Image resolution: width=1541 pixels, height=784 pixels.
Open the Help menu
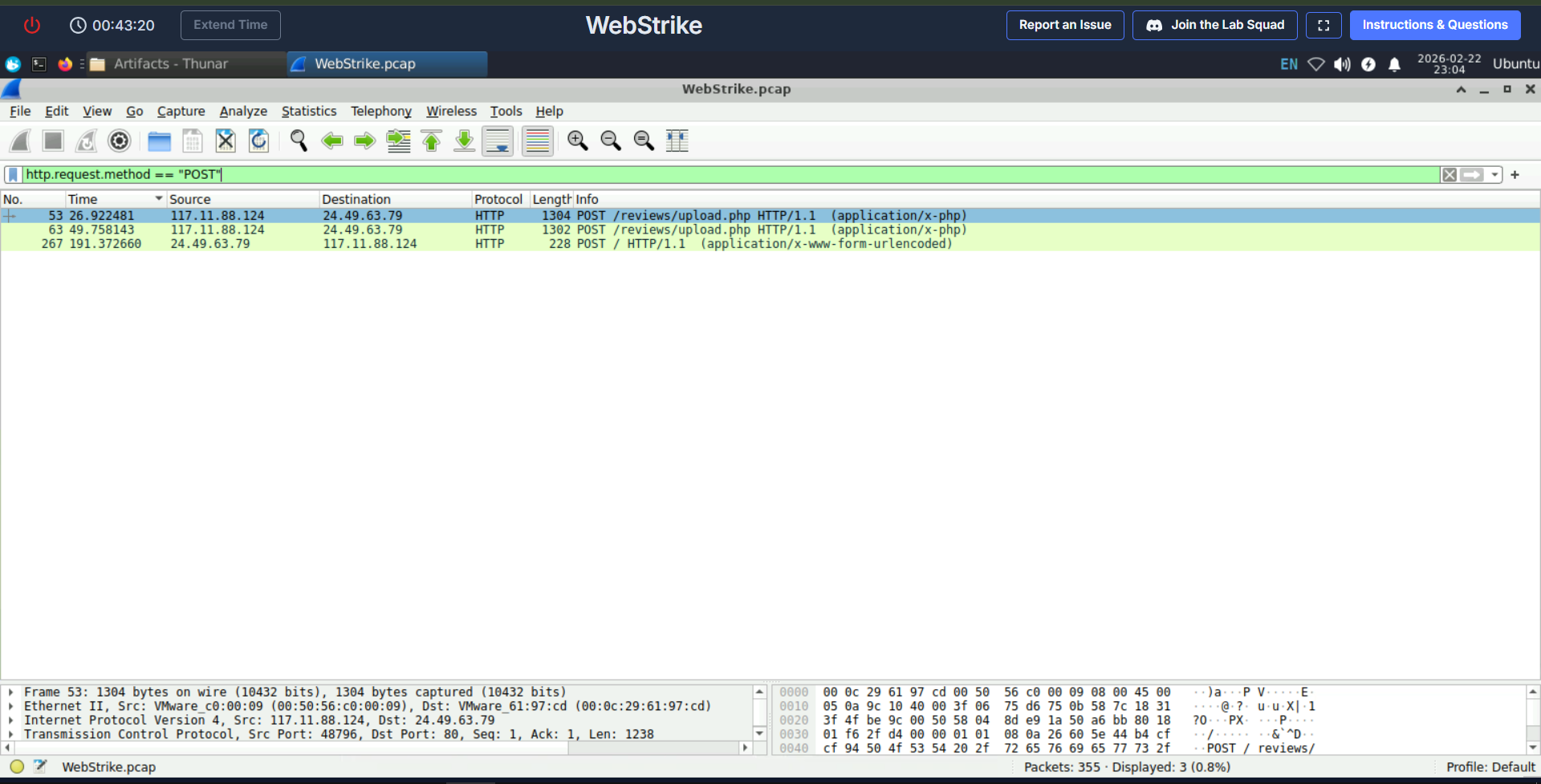pyautogui.click(x=550, y=111)
